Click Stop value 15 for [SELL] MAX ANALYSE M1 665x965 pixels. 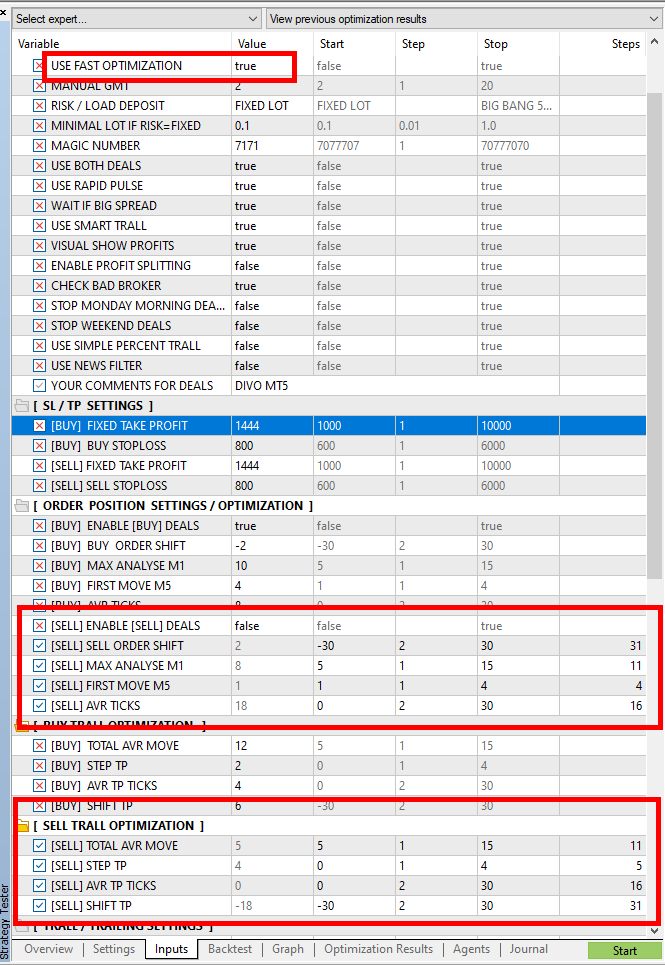coord(518,665)
